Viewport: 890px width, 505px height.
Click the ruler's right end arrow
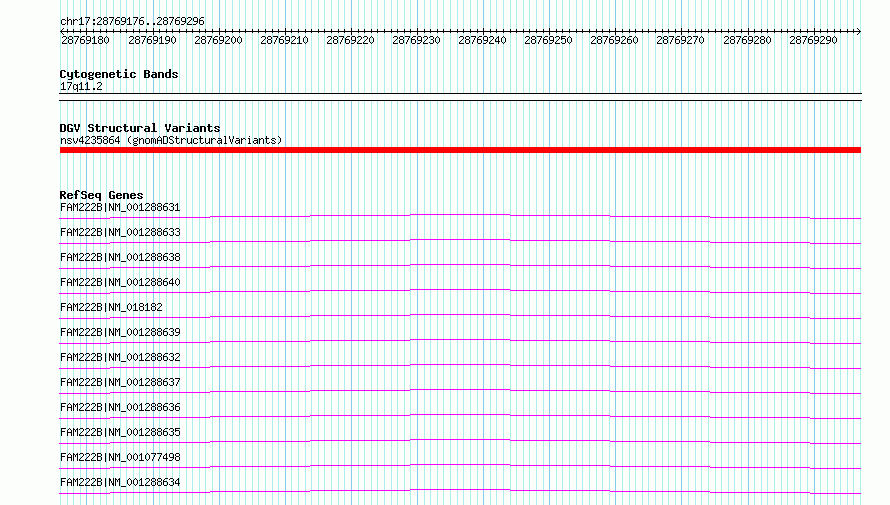pos(859,31)
